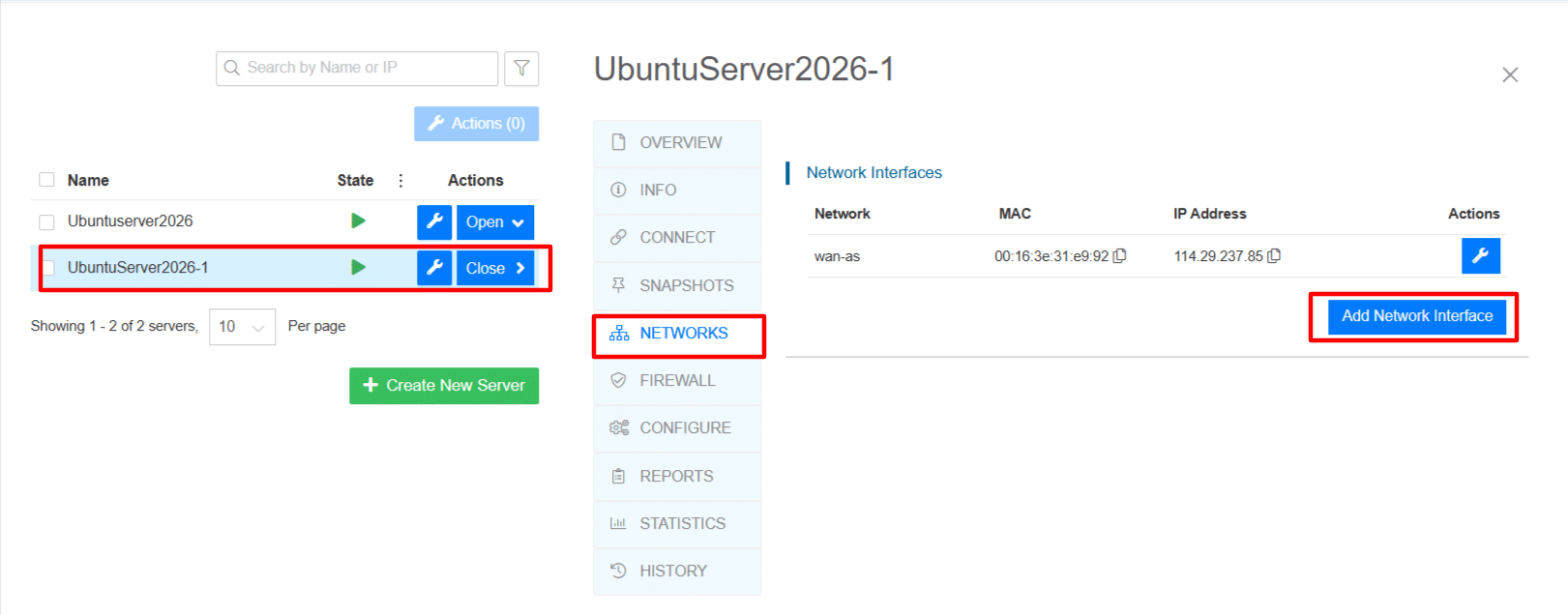Check the UbuntuServer2026-1 row checkbox

(47, 268)
